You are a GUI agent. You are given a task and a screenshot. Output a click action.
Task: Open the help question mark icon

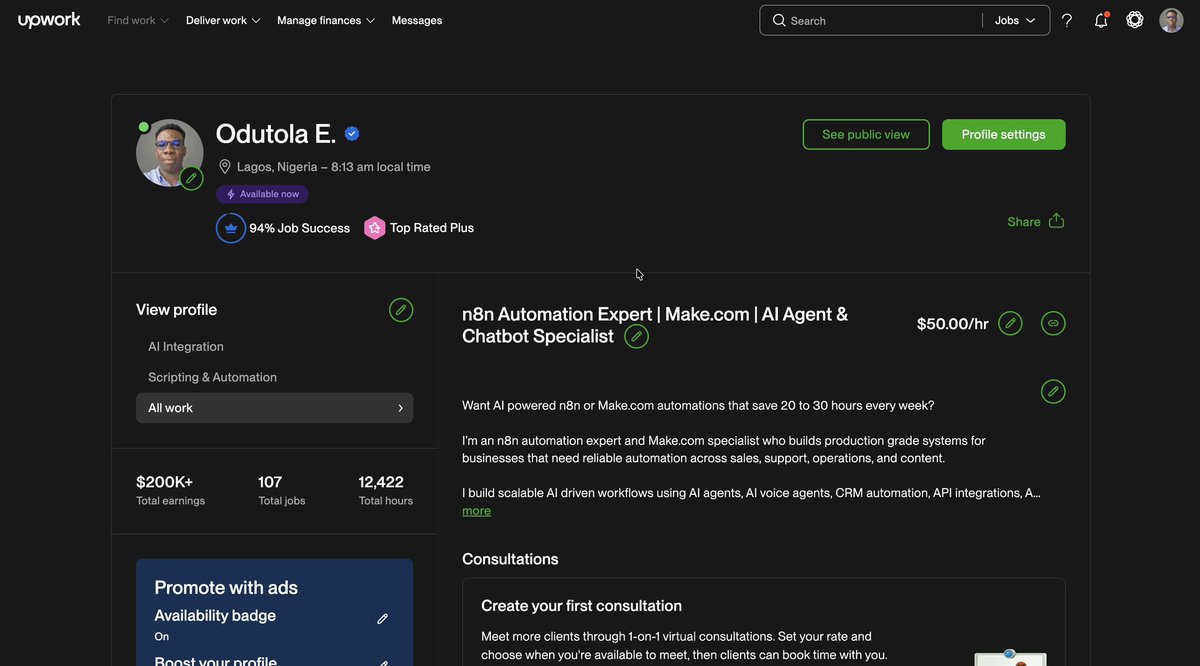[1067, 20]
